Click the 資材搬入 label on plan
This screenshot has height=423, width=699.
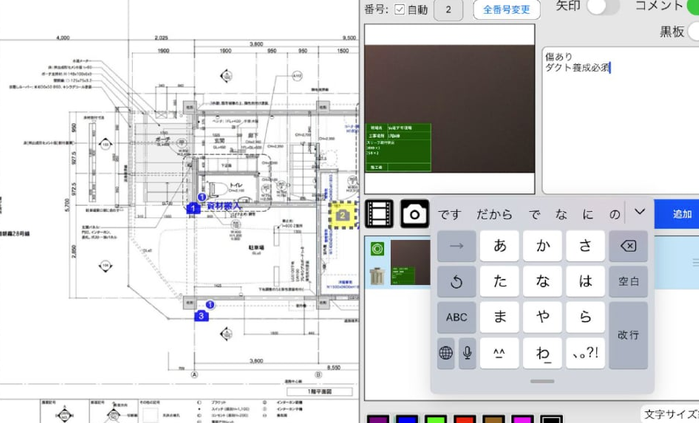(224, 206)
